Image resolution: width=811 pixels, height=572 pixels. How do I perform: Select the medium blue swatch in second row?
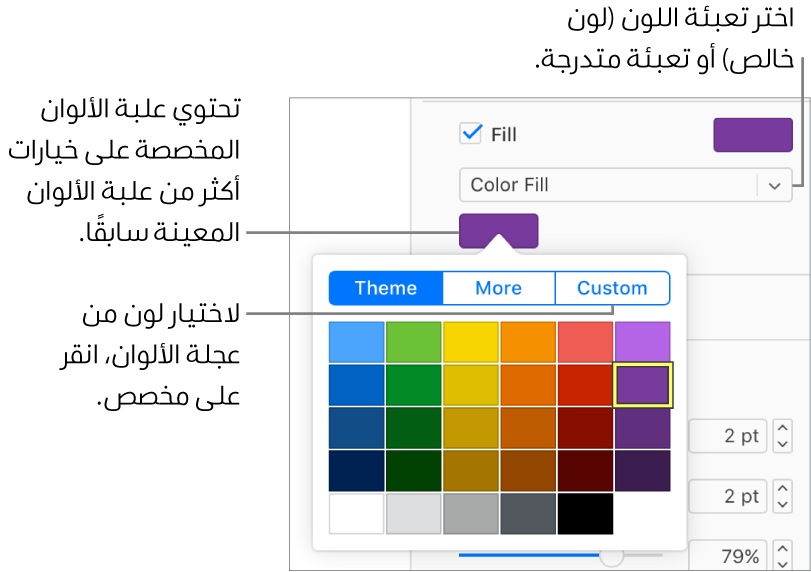[x=356, y=385]
